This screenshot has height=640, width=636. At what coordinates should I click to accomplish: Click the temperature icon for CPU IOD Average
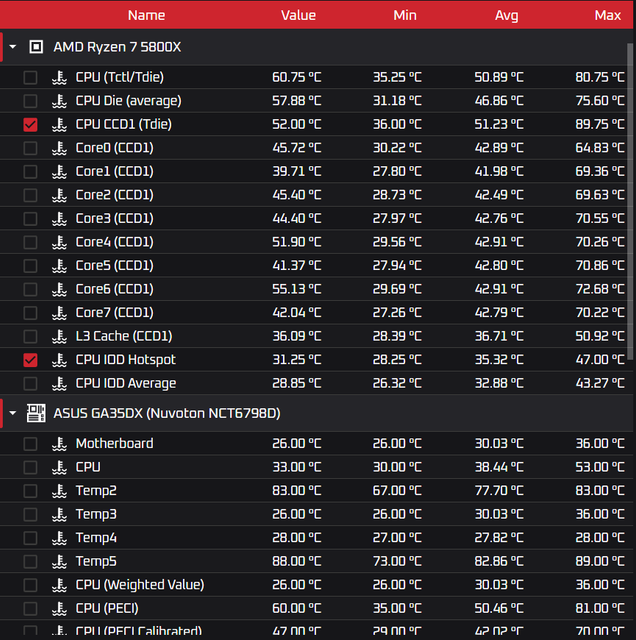[x=60, y=383]
